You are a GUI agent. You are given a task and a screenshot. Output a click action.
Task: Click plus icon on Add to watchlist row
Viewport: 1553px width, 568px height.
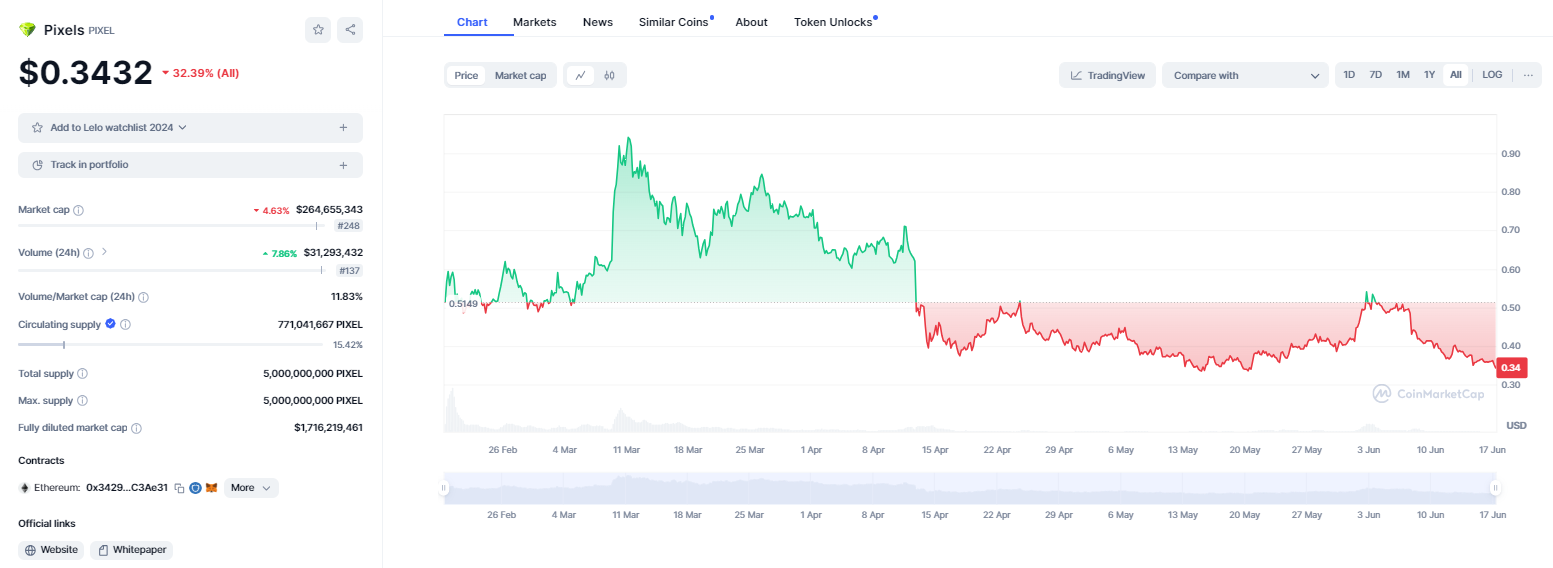point(343,128)
